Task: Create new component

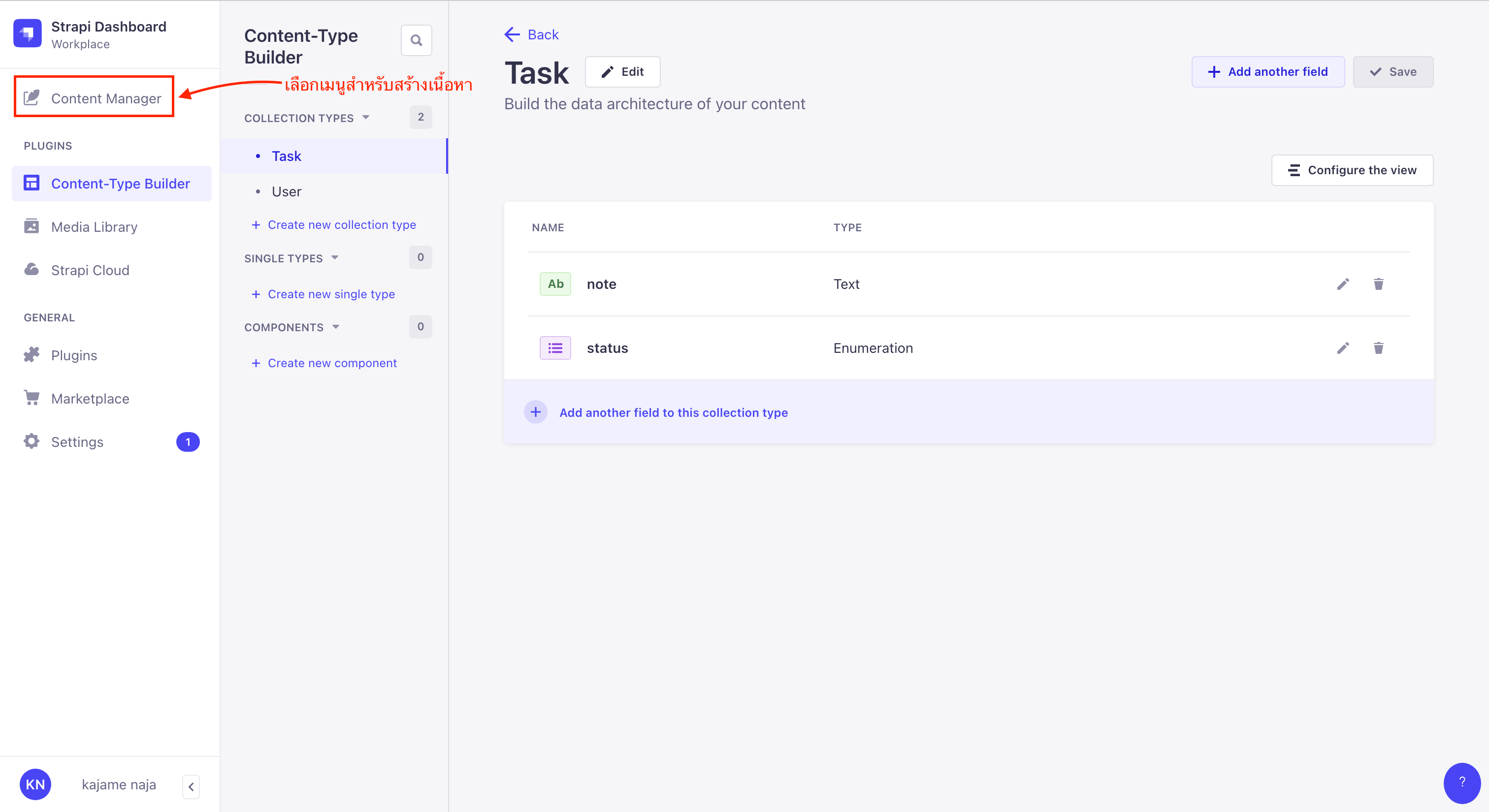Action: (x=324, y=363)
